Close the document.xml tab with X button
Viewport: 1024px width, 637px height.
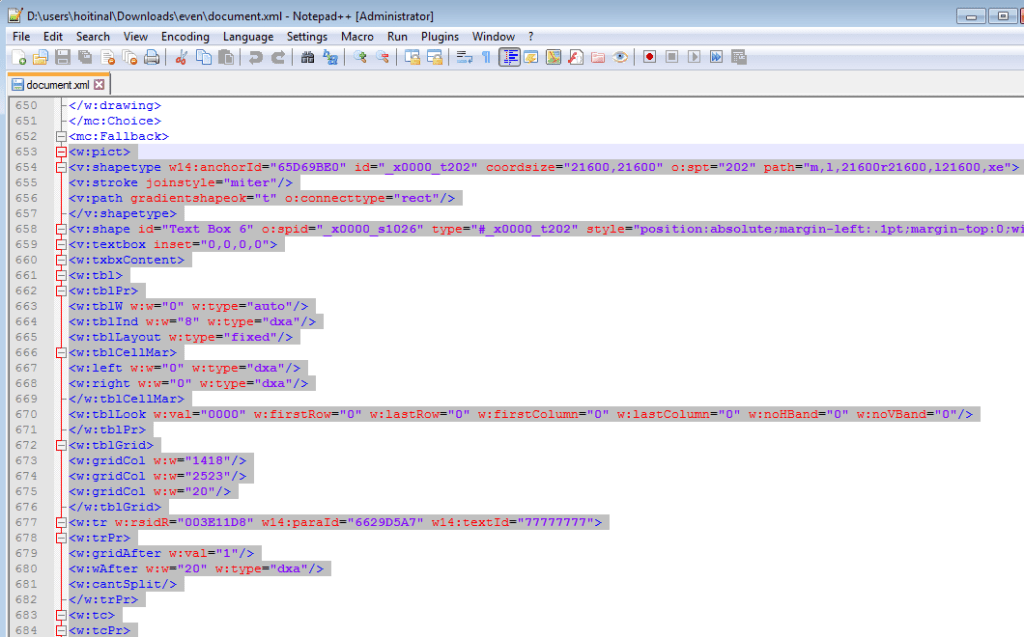tap(99, 85)
